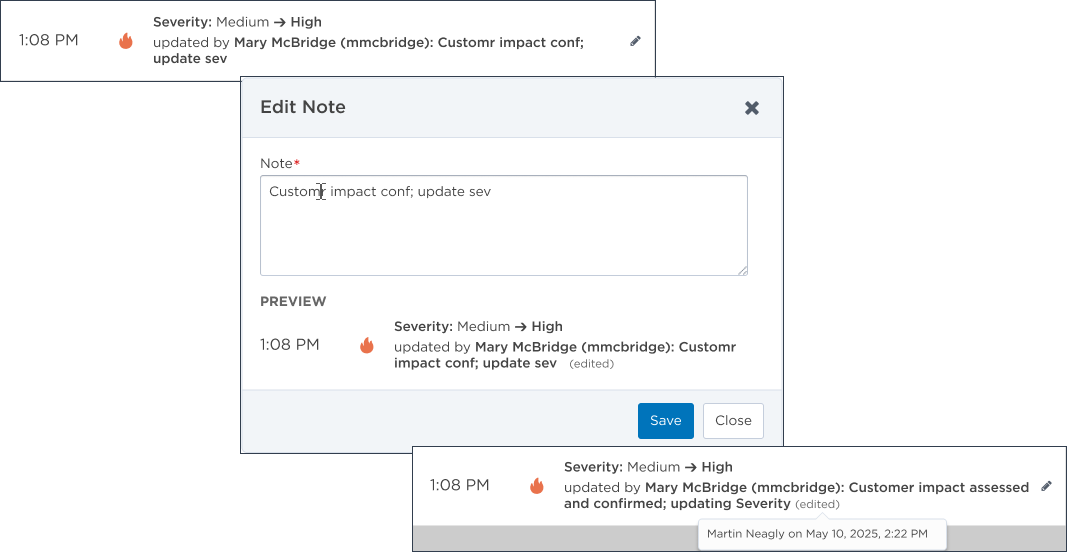The height and width of the screenshot is (552, 1067).
Task: Click the "Severity: Medium → High" text in the top entry
Action: pyautogui.click(x=237, y=22)
